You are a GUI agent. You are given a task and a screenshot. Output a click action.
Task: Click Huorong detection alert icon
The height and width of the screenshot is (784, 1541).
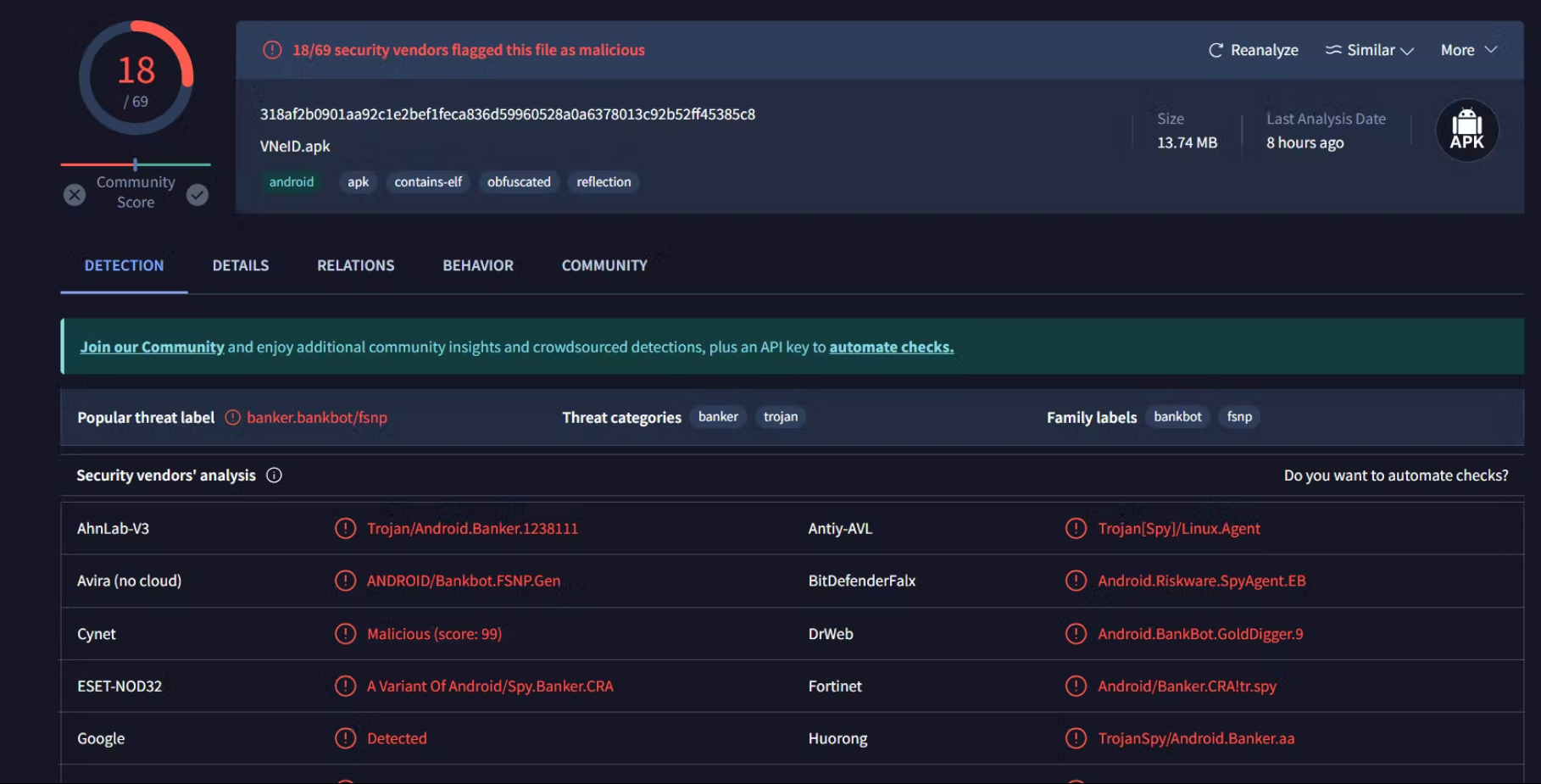click(x=1076, y=738)
